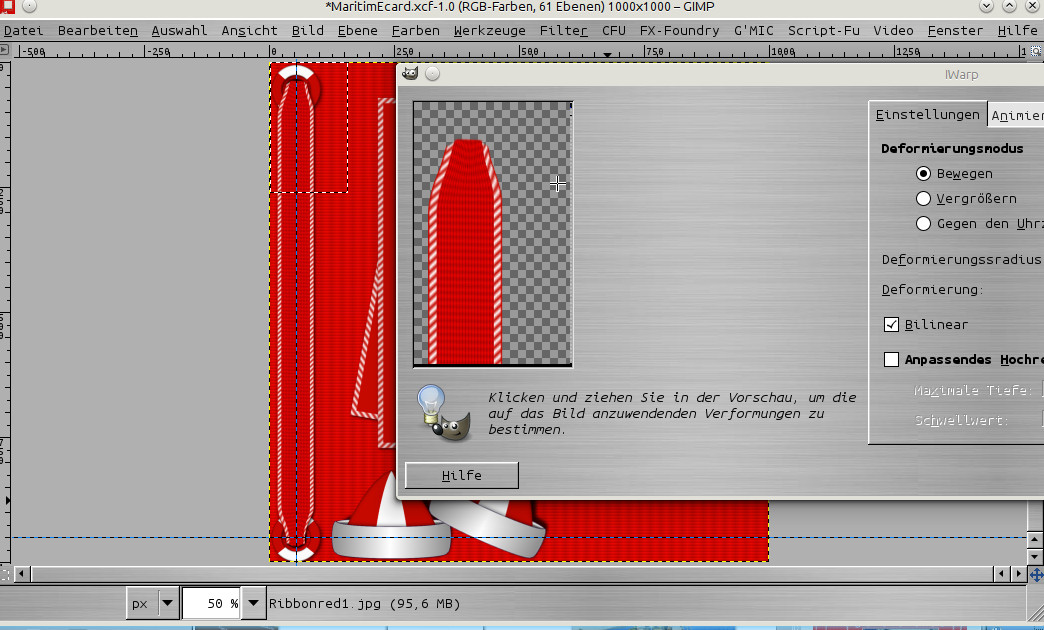Click the Hilfe button in IWarp dialog
The image size is (1044, 630).
(x=461, y=475)
